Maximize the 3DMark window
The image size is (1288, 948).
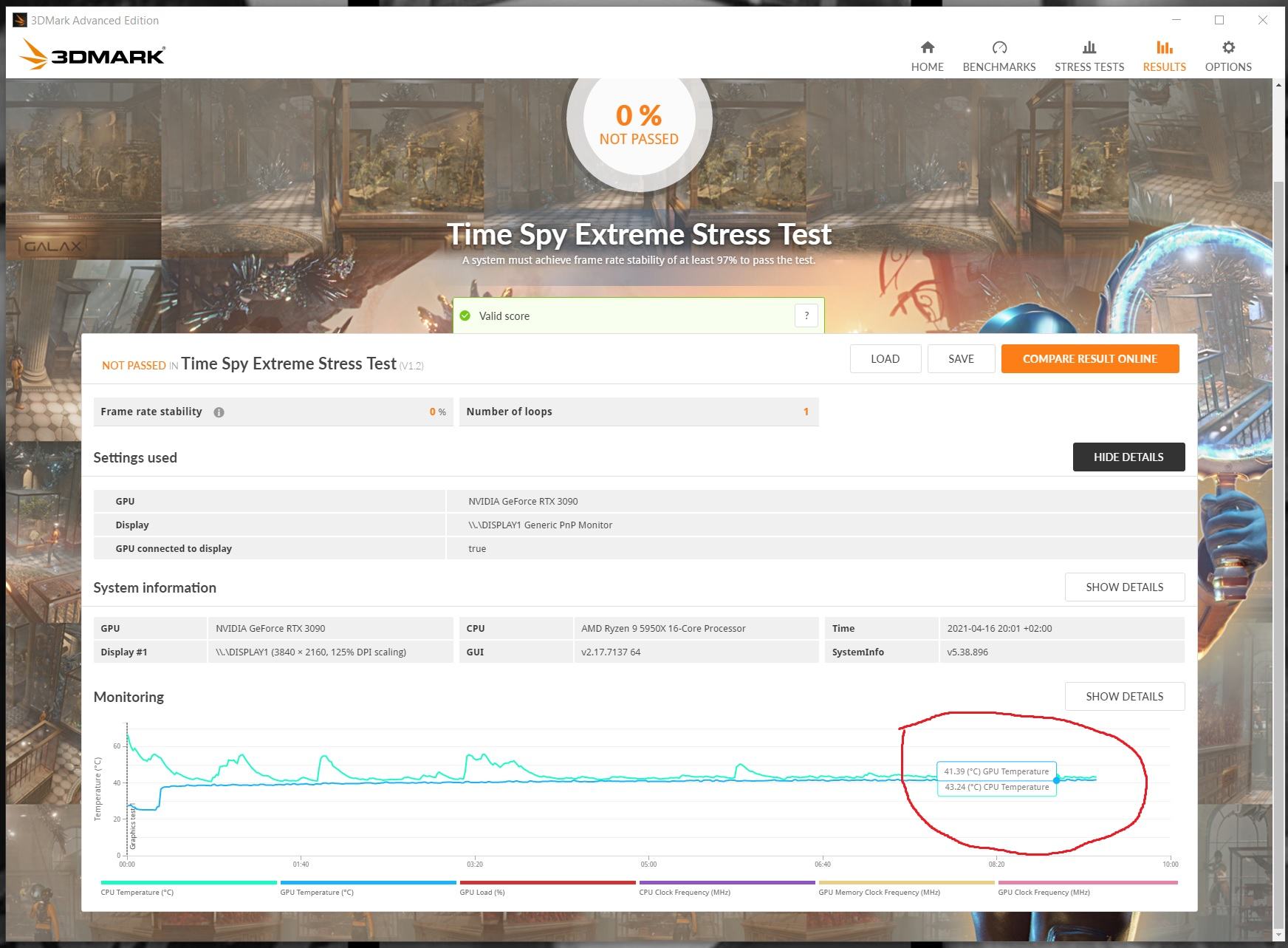[1219, 20]
